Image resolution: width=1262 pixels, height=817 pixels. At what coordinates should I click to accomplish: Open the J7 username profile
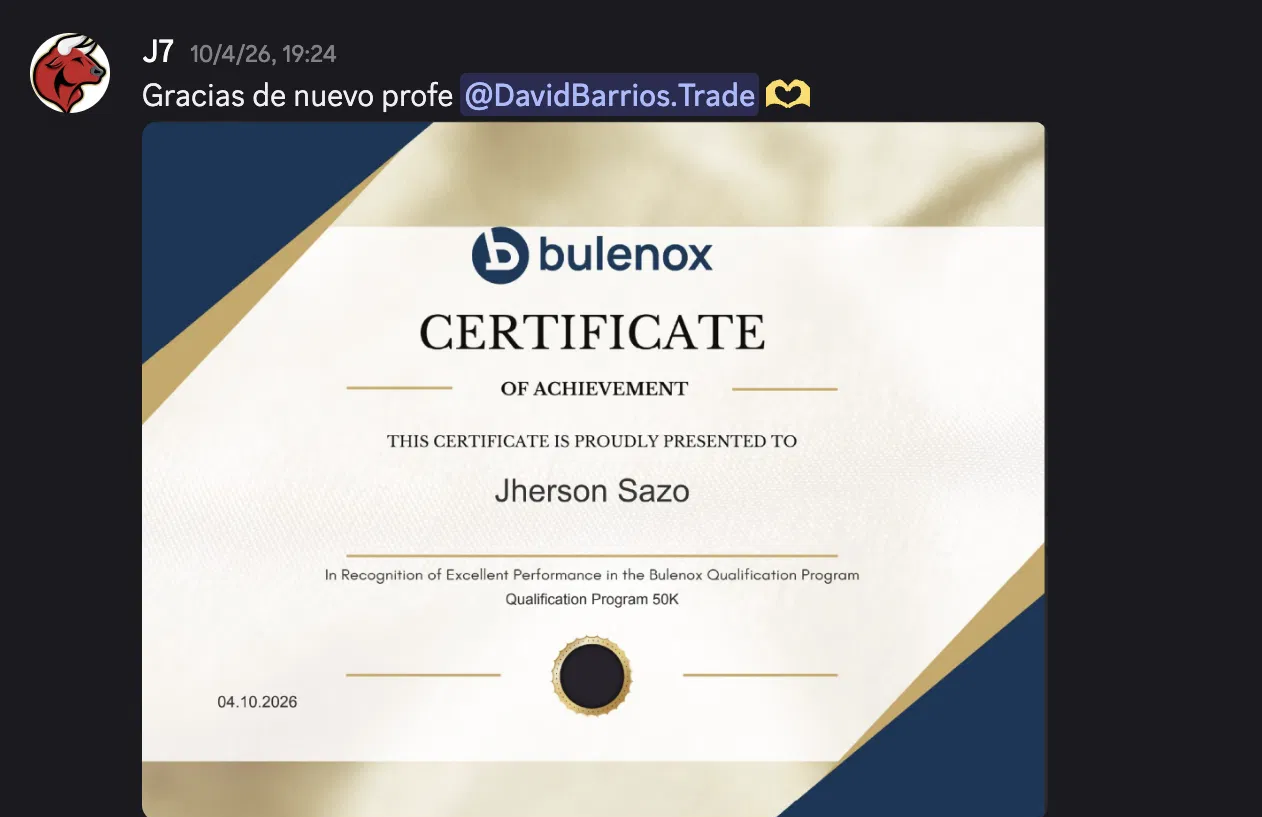[x=158, y=53]
